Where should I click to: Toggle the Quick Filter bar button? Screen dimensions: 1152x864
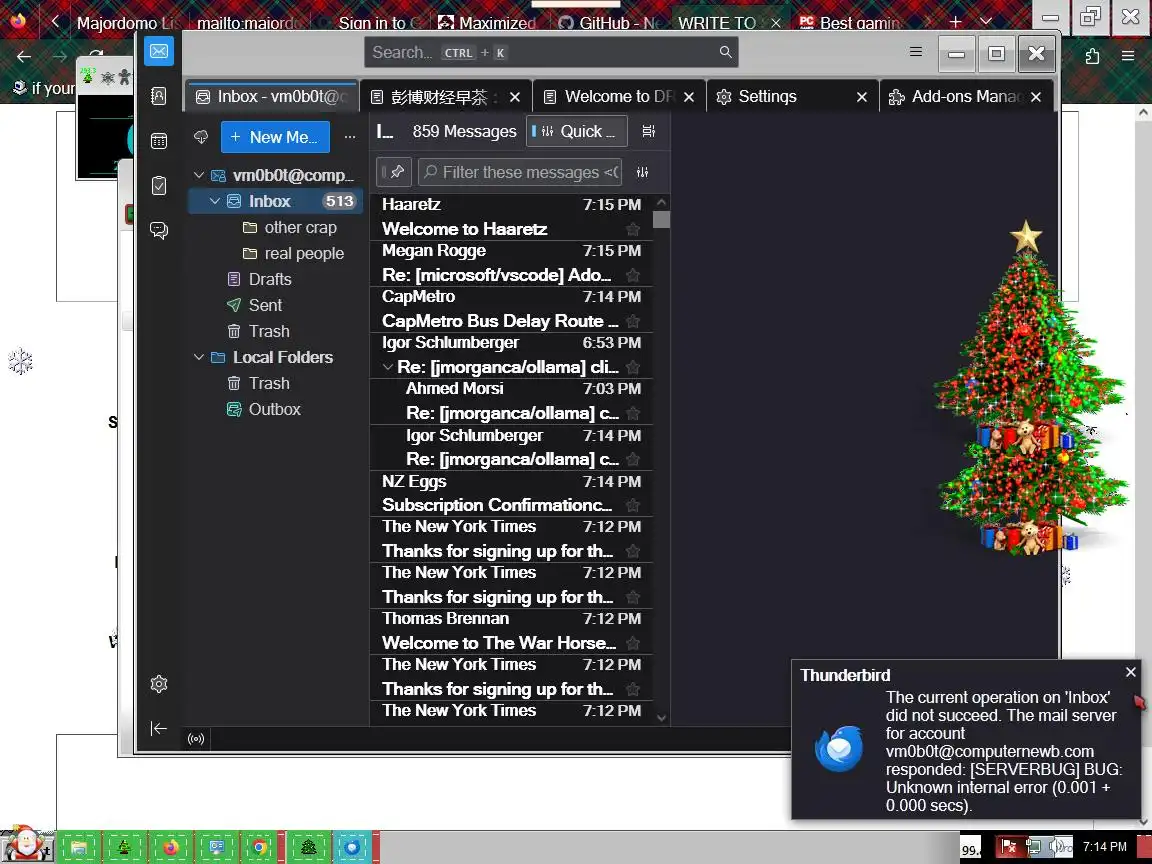coord(577,132)
